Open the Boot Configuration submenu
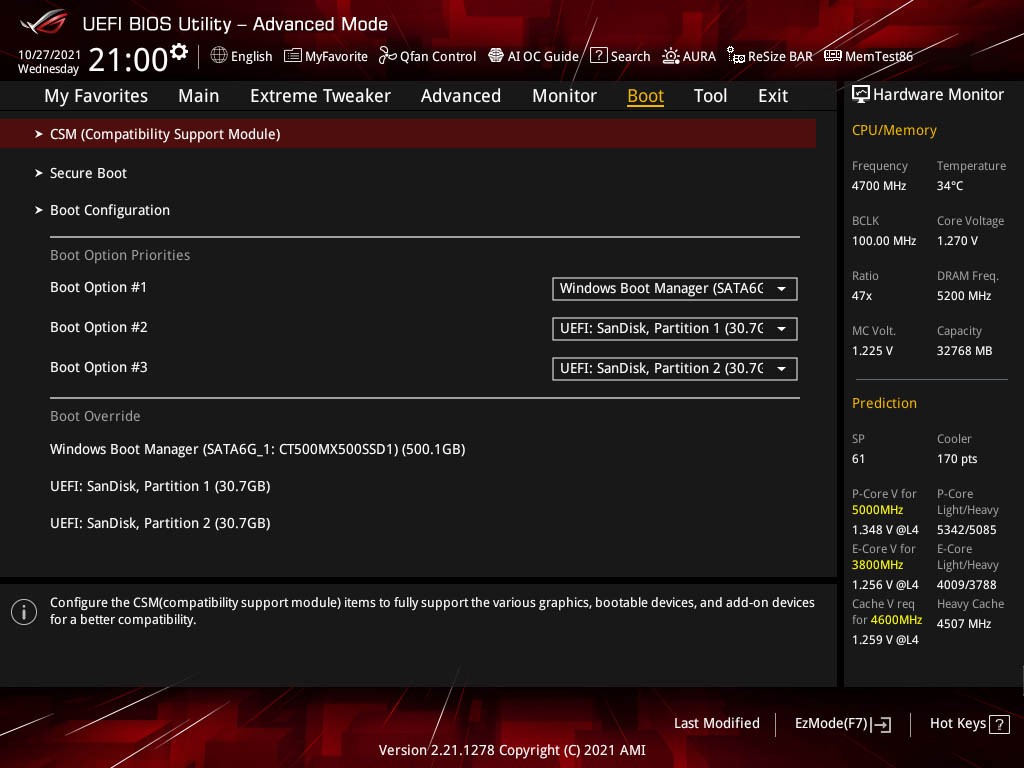The height and width of the screenshot is (768, 1024). pyautogui.click(x=110, y=210)
